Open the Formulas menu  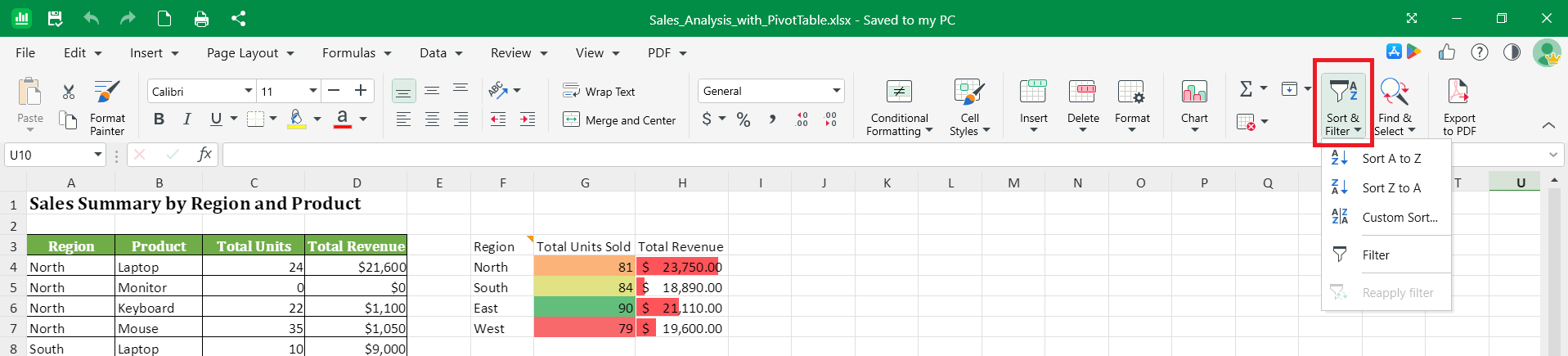click(x=357, y=52)
